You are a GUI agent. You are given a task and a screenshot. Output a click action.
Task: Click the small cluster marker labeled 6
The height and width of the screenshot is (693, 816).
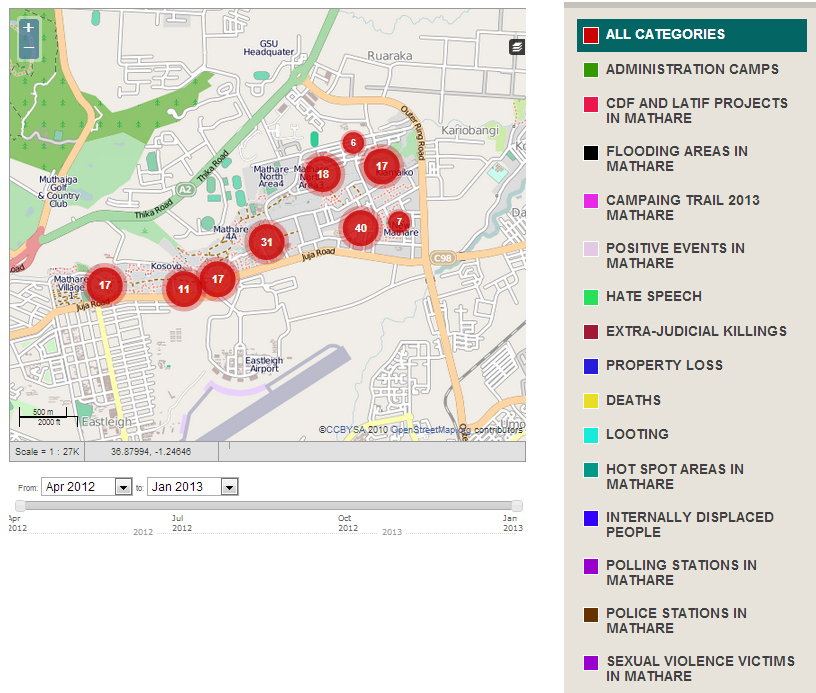353,143
